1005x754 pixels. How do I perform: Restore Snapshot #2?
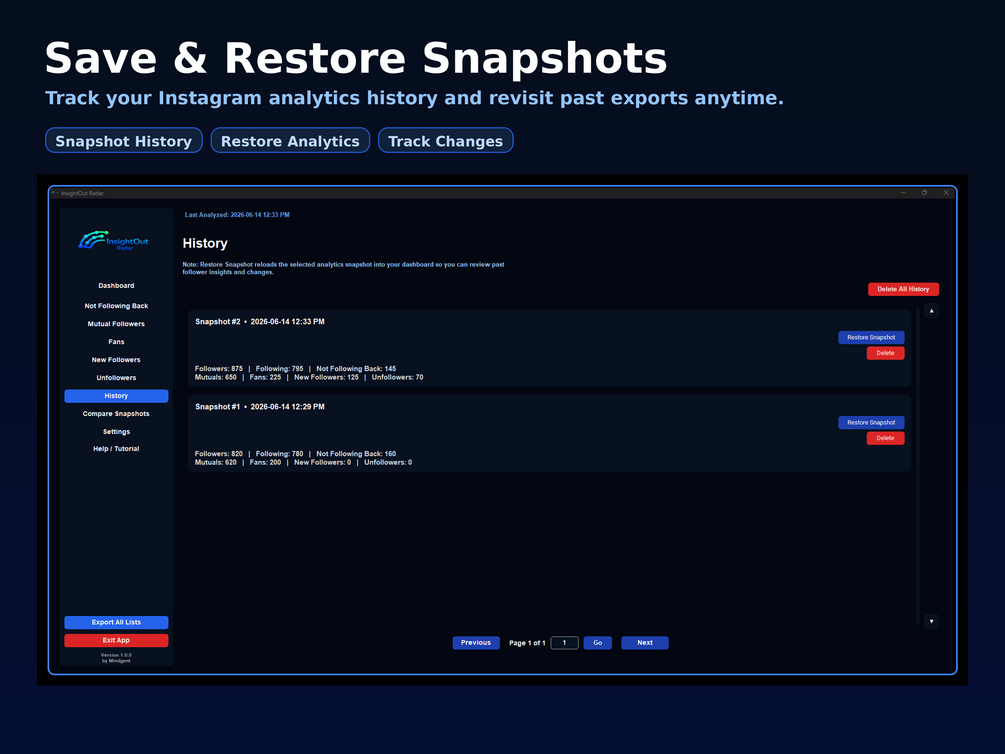coord(871,337)
